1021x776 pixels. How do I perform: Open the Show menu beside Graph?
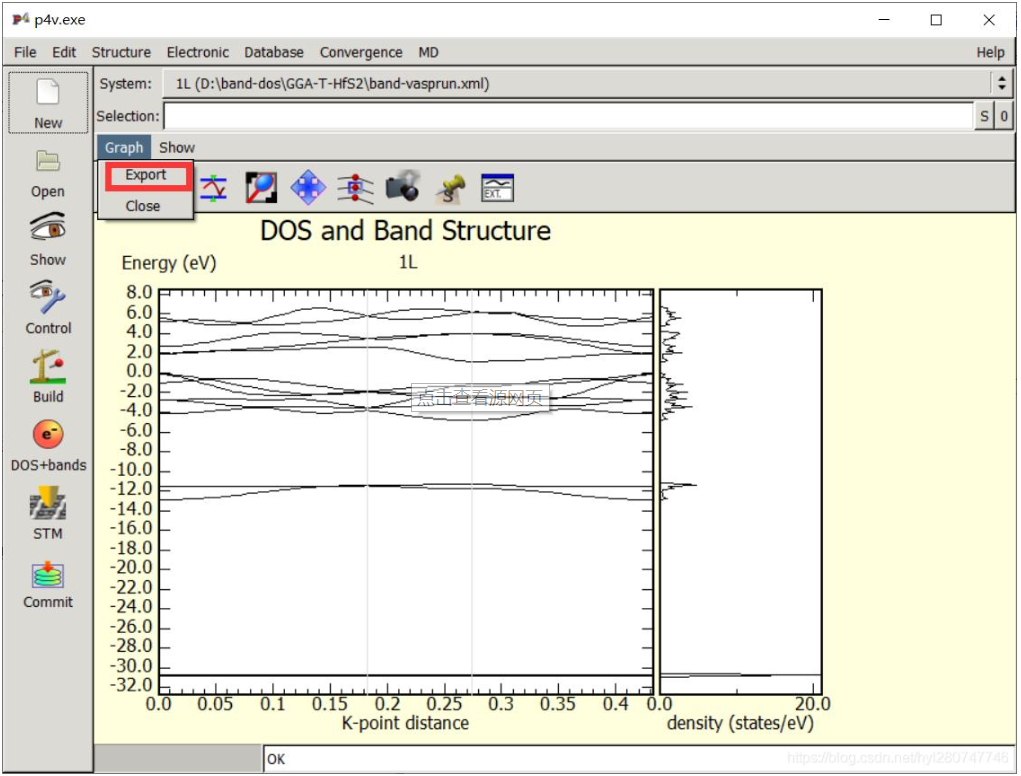point(177,147)
